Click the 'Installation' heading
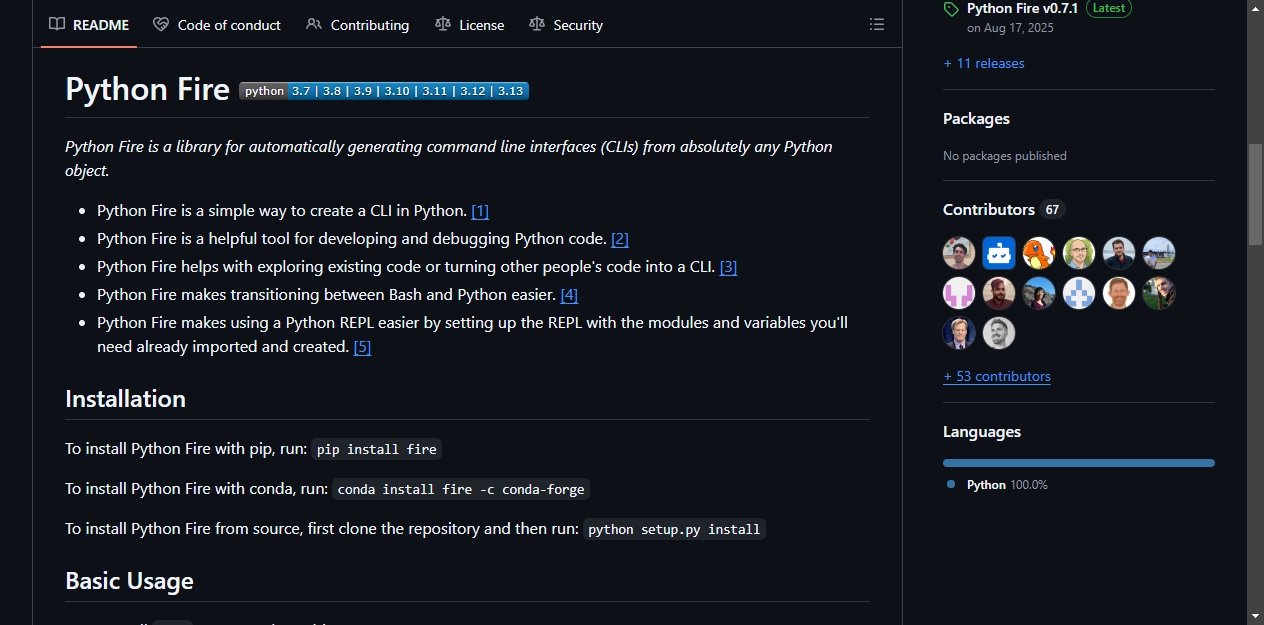 (126, 398)
